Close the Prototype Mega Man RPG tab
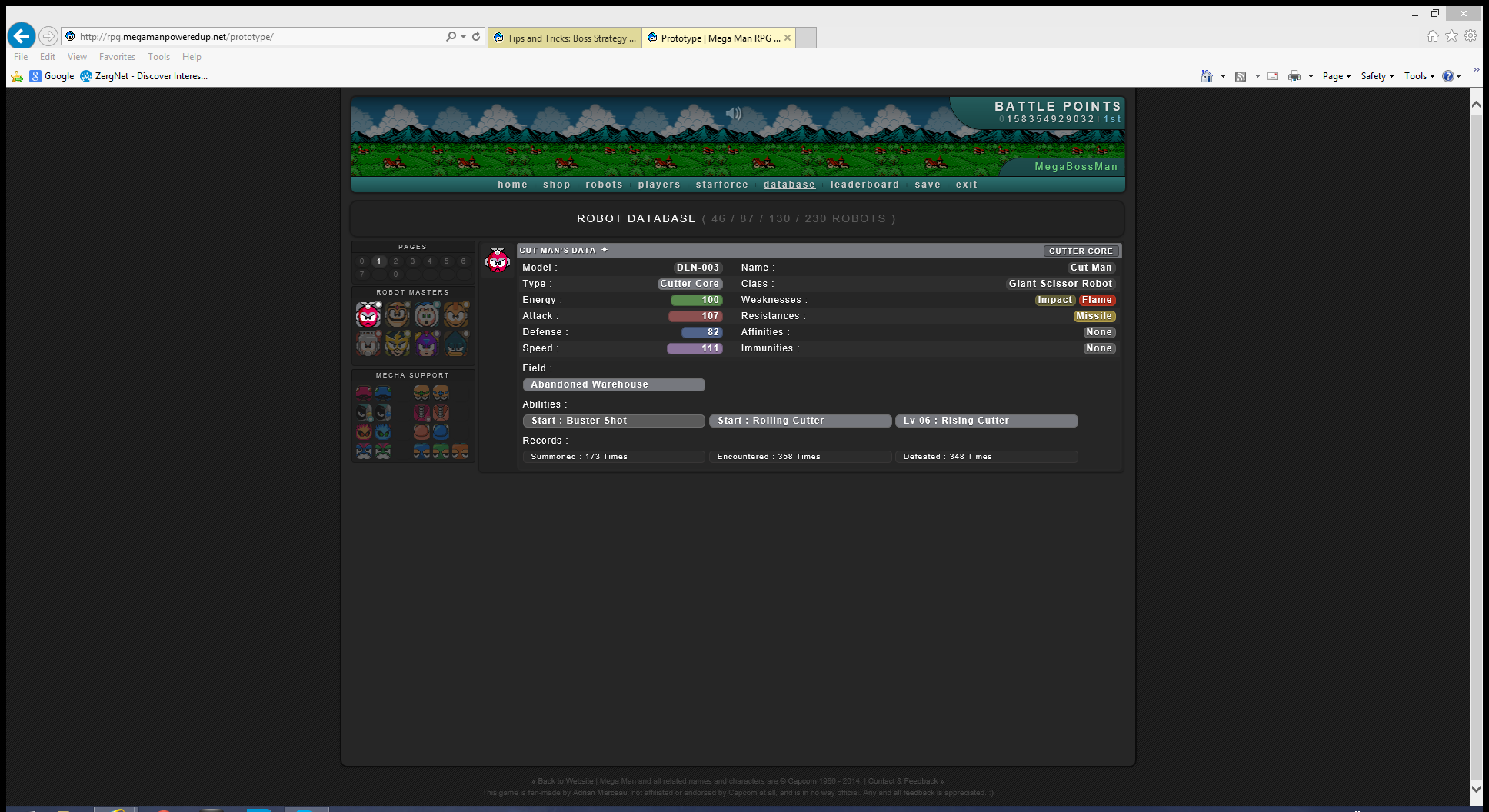Viewport: 1489px width, 812px height. click(788, 38)
